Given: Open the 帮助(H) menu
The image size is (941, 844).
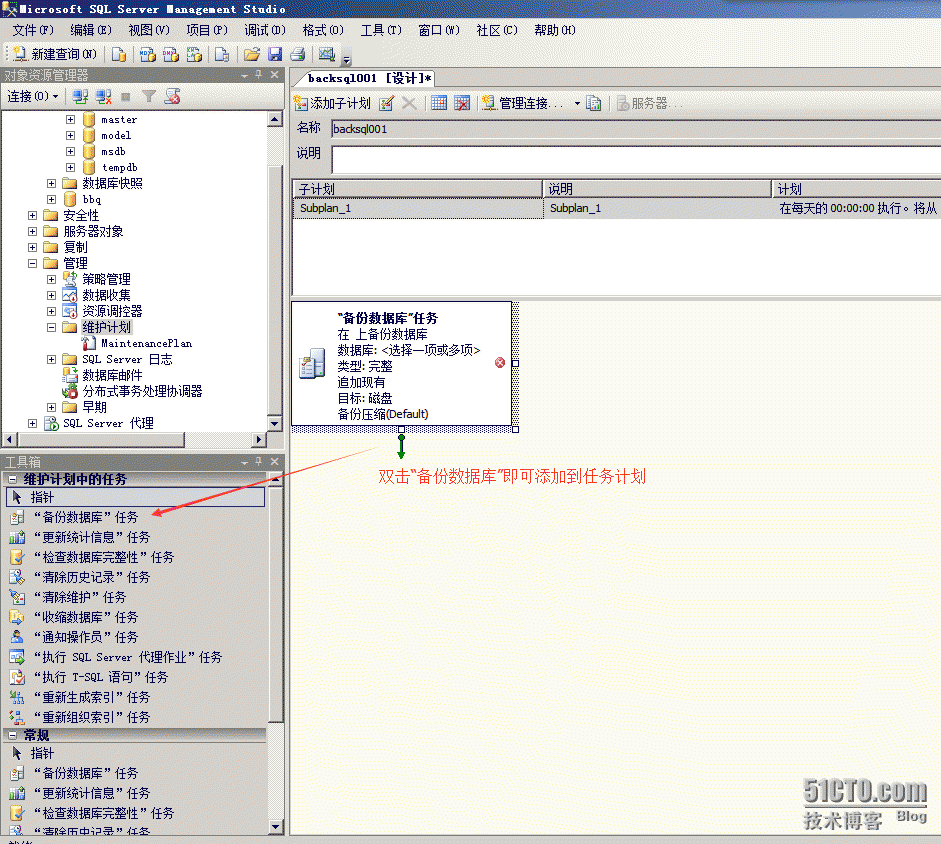Looking at the screenshot, I should (x=555, y=30).
